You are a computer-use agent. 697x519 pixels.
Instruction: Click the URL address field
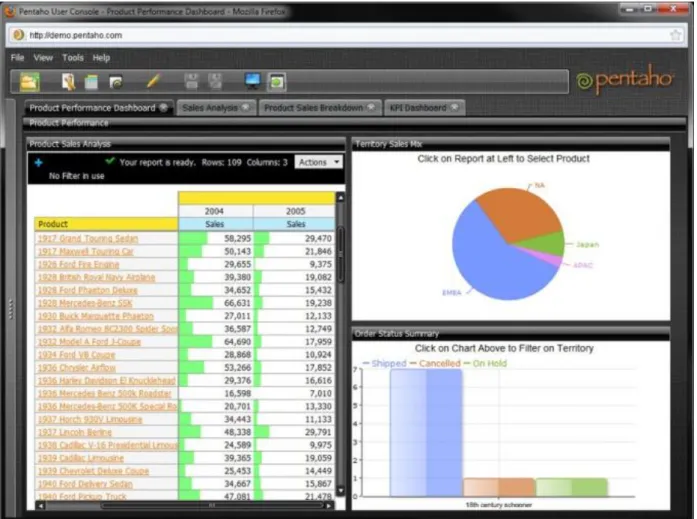pyautogui.click(x=347, y=35)
